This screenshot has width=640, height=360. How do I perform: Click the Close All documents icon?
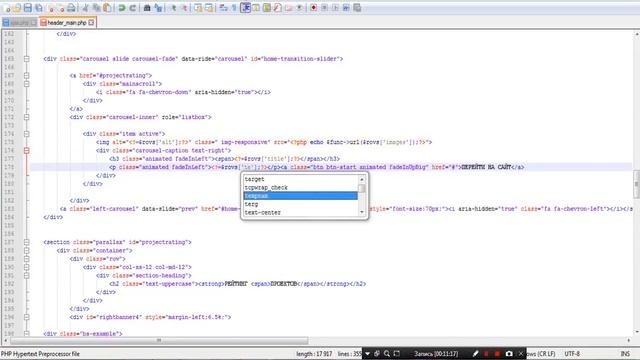60,8
